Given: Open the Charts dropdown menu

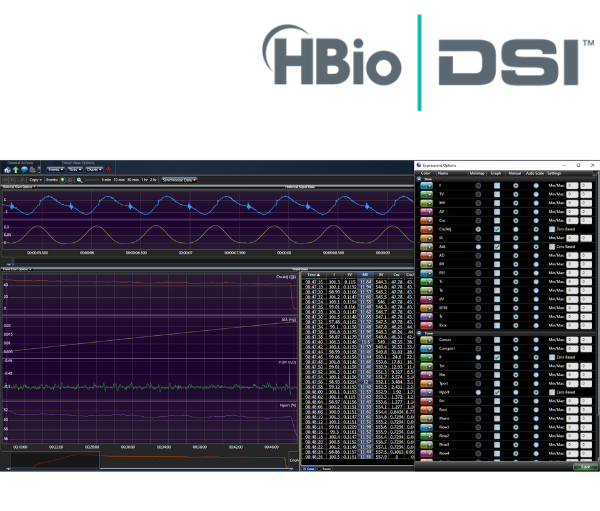Looking at the screenshot, I should click(x=93, y=170).
